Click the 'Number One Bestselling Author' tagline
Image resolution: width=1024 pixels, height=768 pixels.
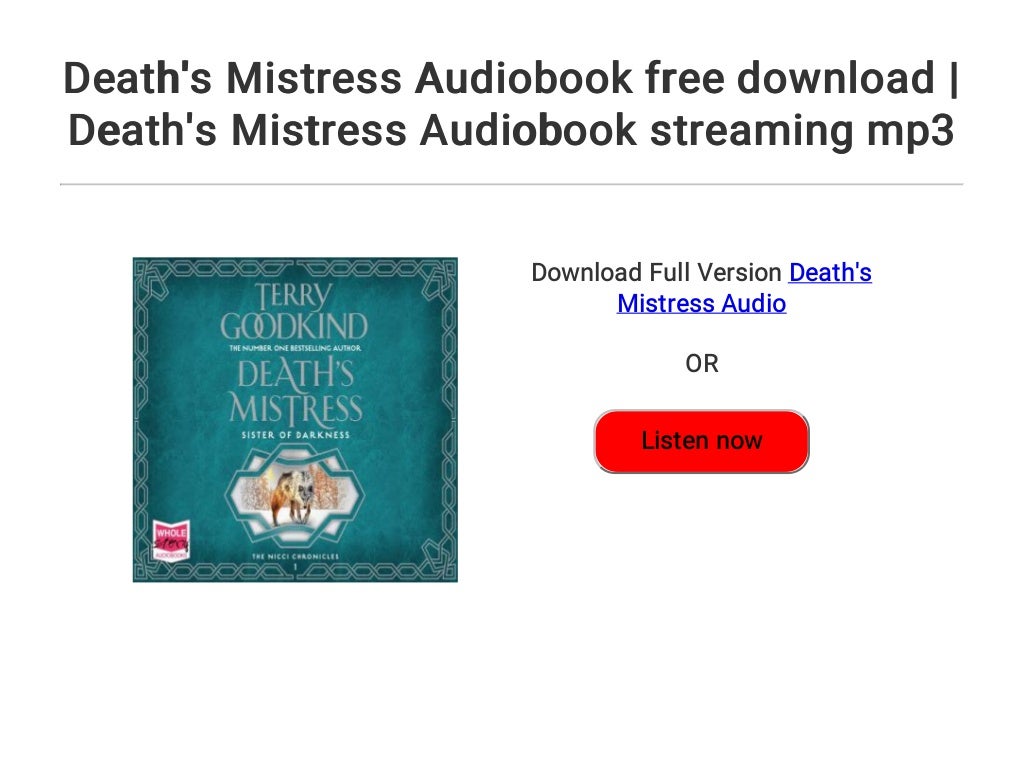click(x=295, y=348)
